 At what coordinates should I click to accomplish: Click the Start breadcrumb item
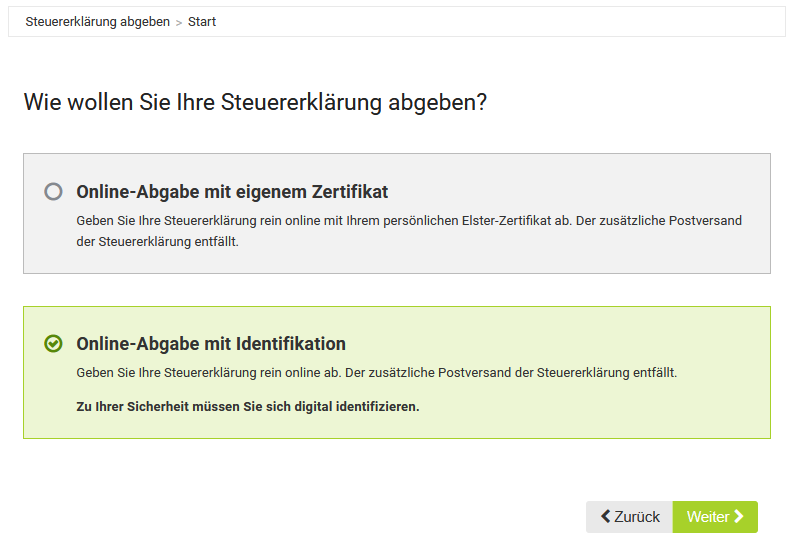[x=202, y=22]
